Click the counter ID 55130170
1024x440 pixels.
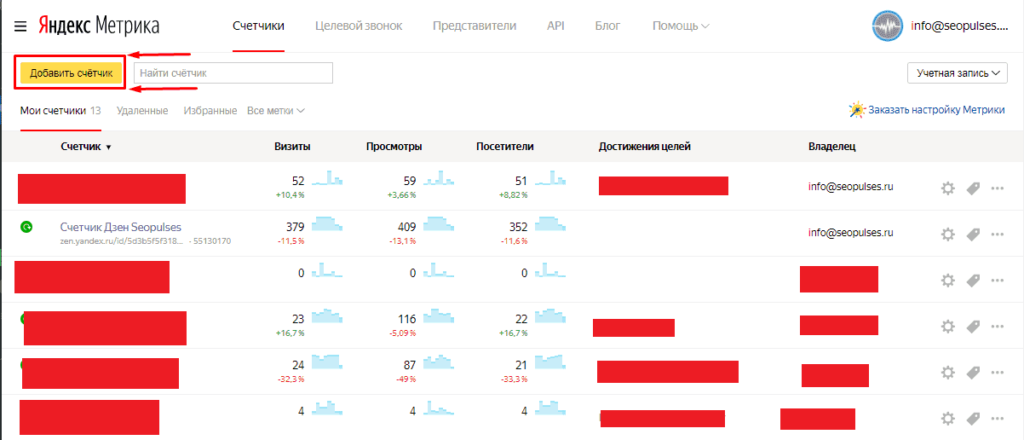point(213,241)
